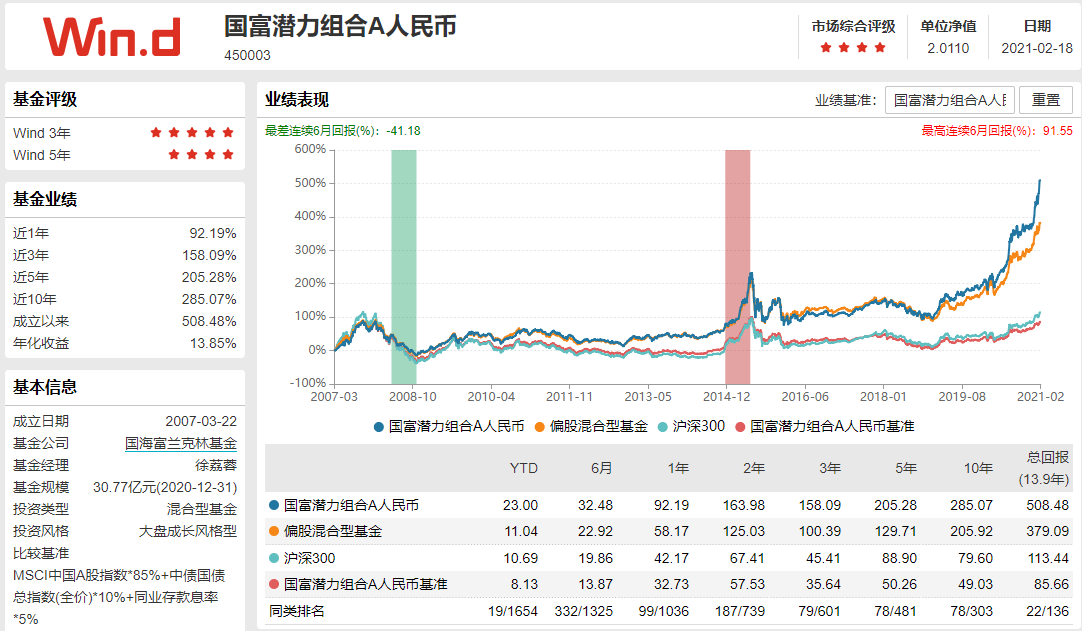The height and width of the screenshot is (631, 1082).
Task: Select the 2年 column header
Action: pyautogui.click(x=754, y=468)
